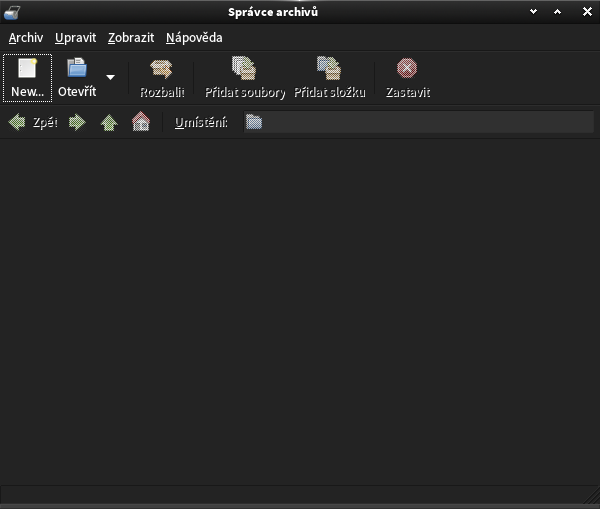600x509 pixels.
Task: Click the resize grip in the window corner
Action: pyautogui.click(x=591, y=496)
